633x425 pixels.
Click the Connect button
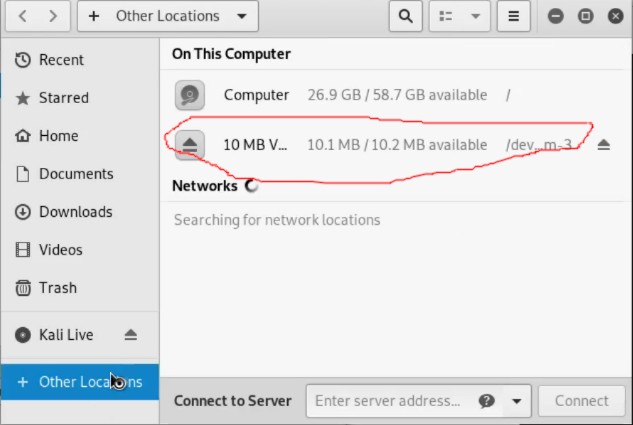tap(581, 401)
